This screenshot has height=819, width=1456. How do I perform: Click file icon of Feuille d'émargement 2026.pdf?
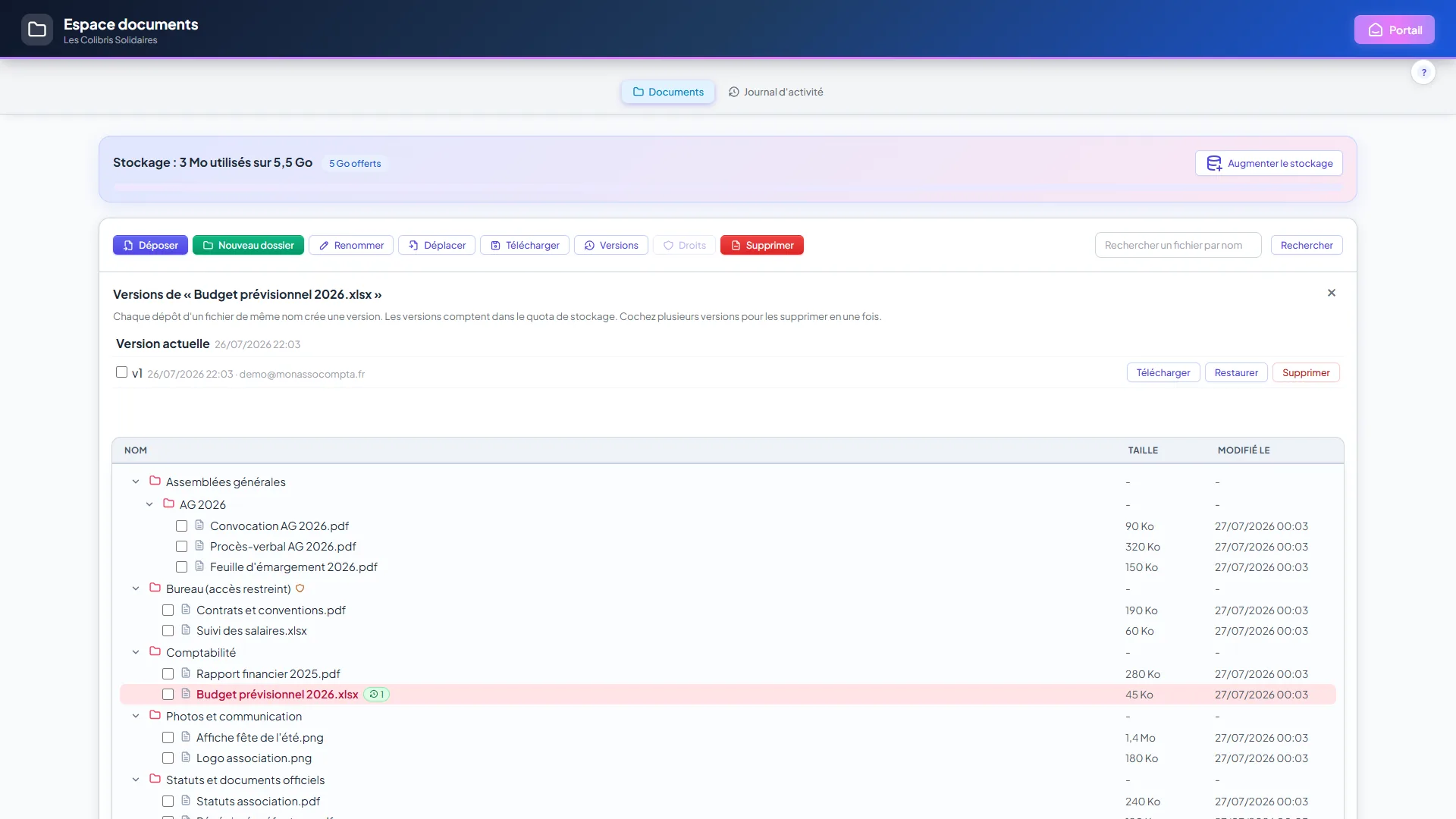(199, 566)
